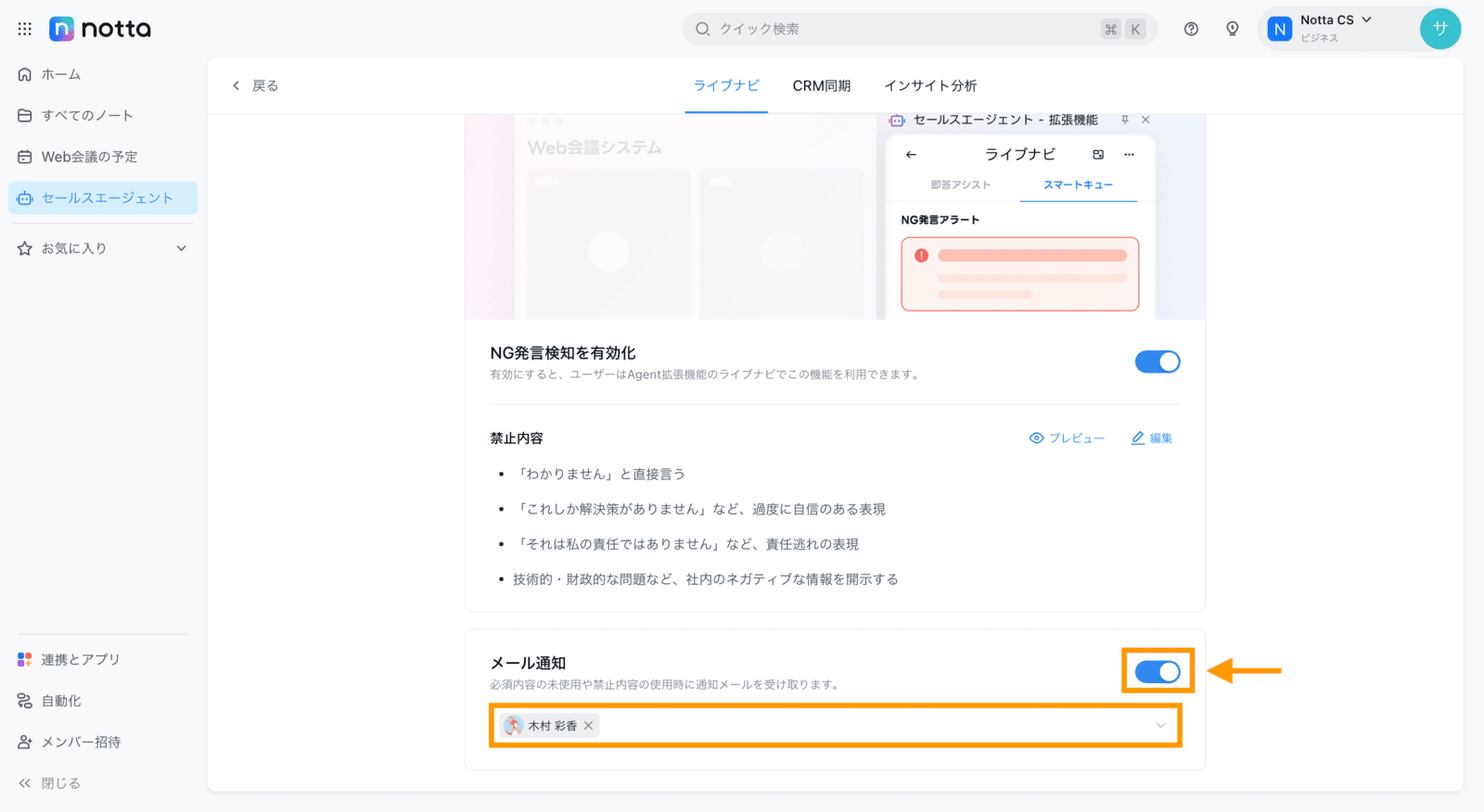This screenshot has width=1484, height=812.
Task: Click the メール通知 heading
Action: 528,663
